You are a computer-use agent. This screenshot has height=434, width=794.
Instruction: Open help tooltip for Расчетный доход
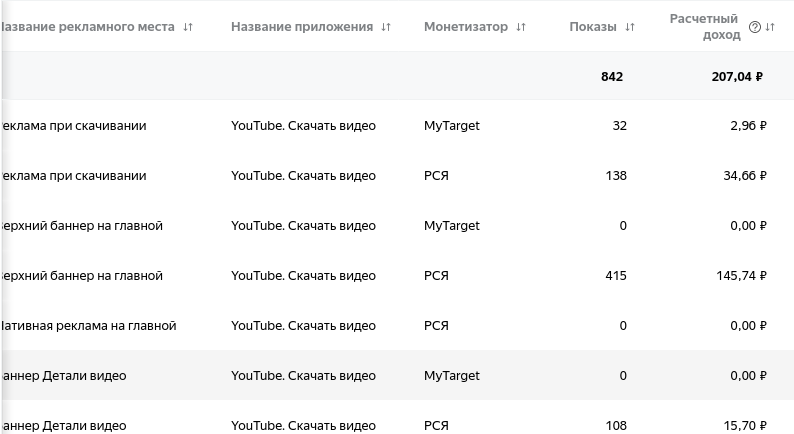click(754, 27)
